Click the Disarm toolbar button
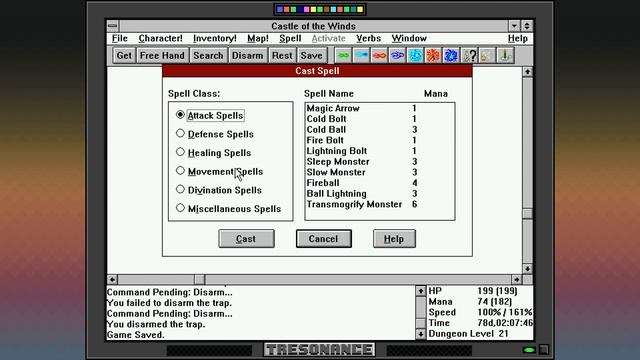This screenshot has height=360, width=640. tap(247, 55)
